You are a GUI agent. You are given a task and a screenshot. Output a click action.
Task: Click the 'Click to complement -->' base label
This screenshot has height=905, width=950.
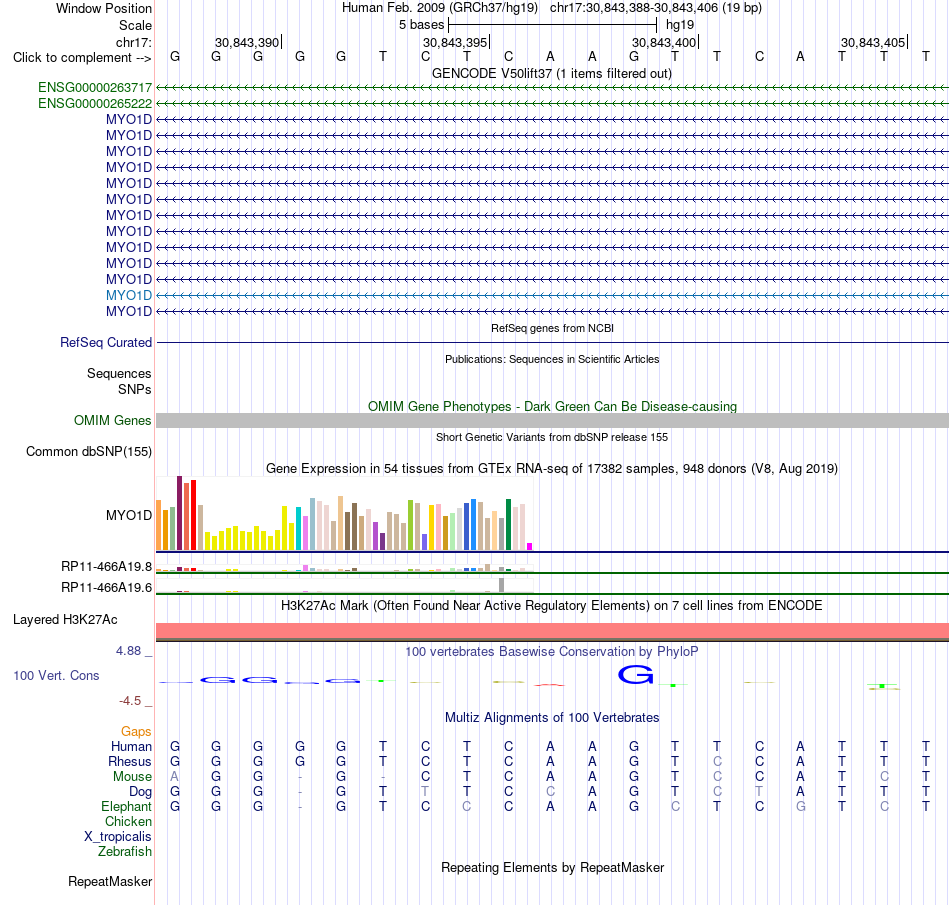point(82,58)
